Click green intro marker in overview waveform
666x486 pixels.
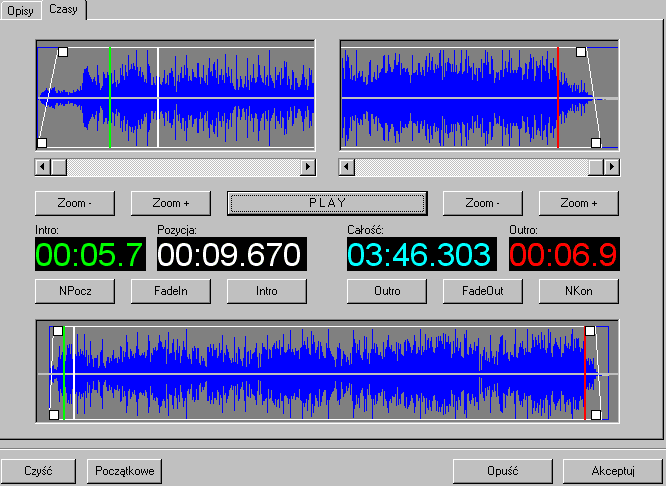click(x=64, y=374)
